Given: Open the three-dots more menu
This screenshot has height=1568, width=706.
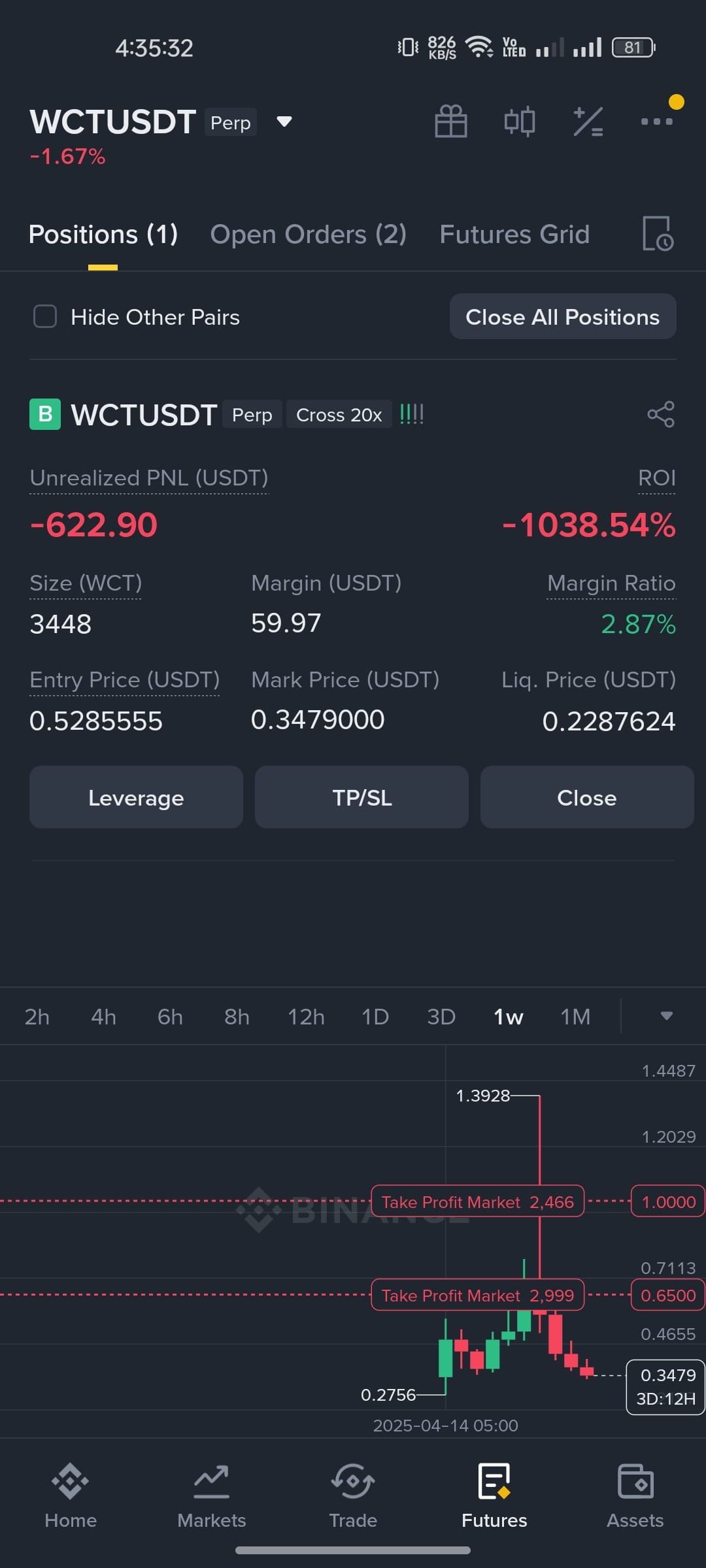Looking at the screenshot, I should (x=657, y=122).
